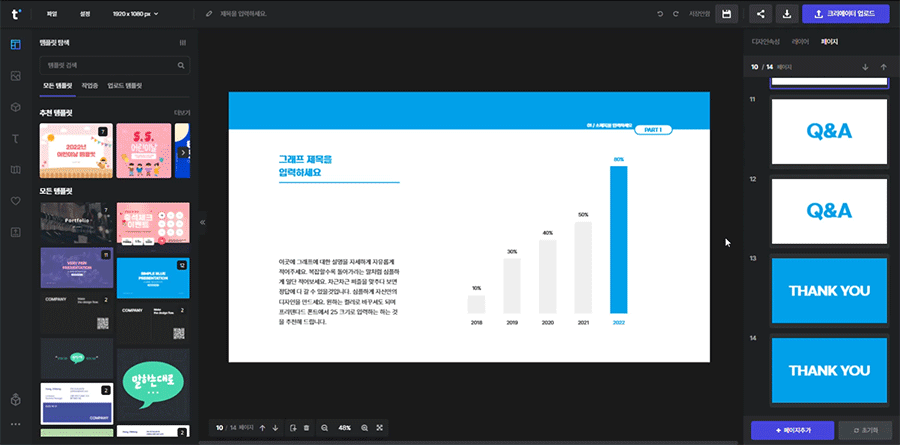Click the template search field
900x445 pixels.
coord(108,66)
